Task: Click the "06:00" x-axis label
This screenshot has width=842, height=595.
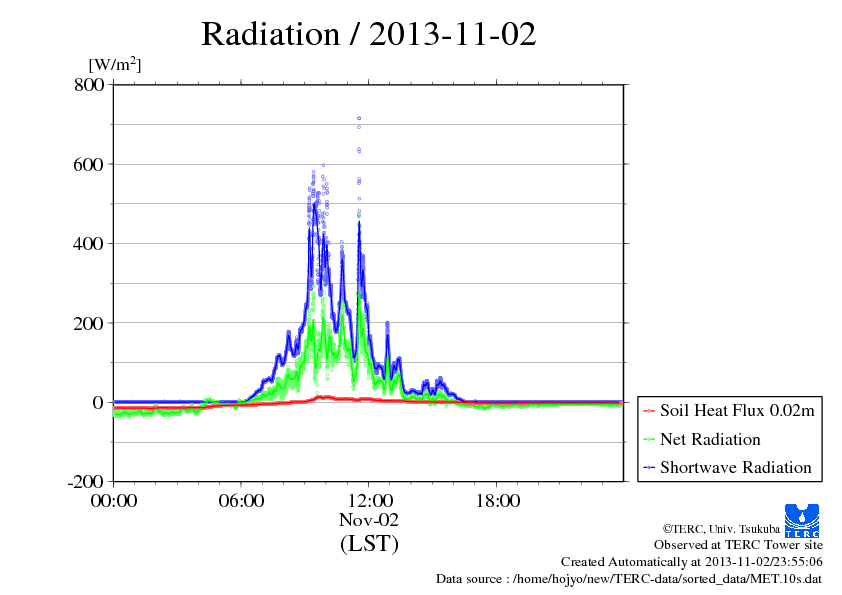Action: [x=241, y=501]
